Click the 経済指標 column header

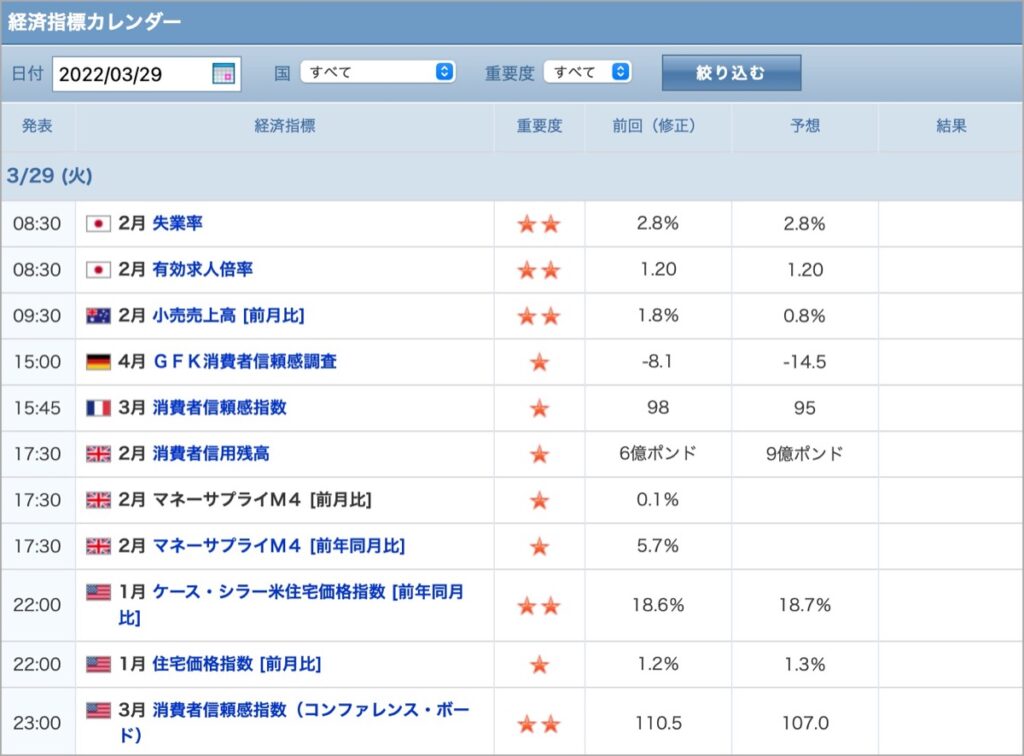coord(285,125)
